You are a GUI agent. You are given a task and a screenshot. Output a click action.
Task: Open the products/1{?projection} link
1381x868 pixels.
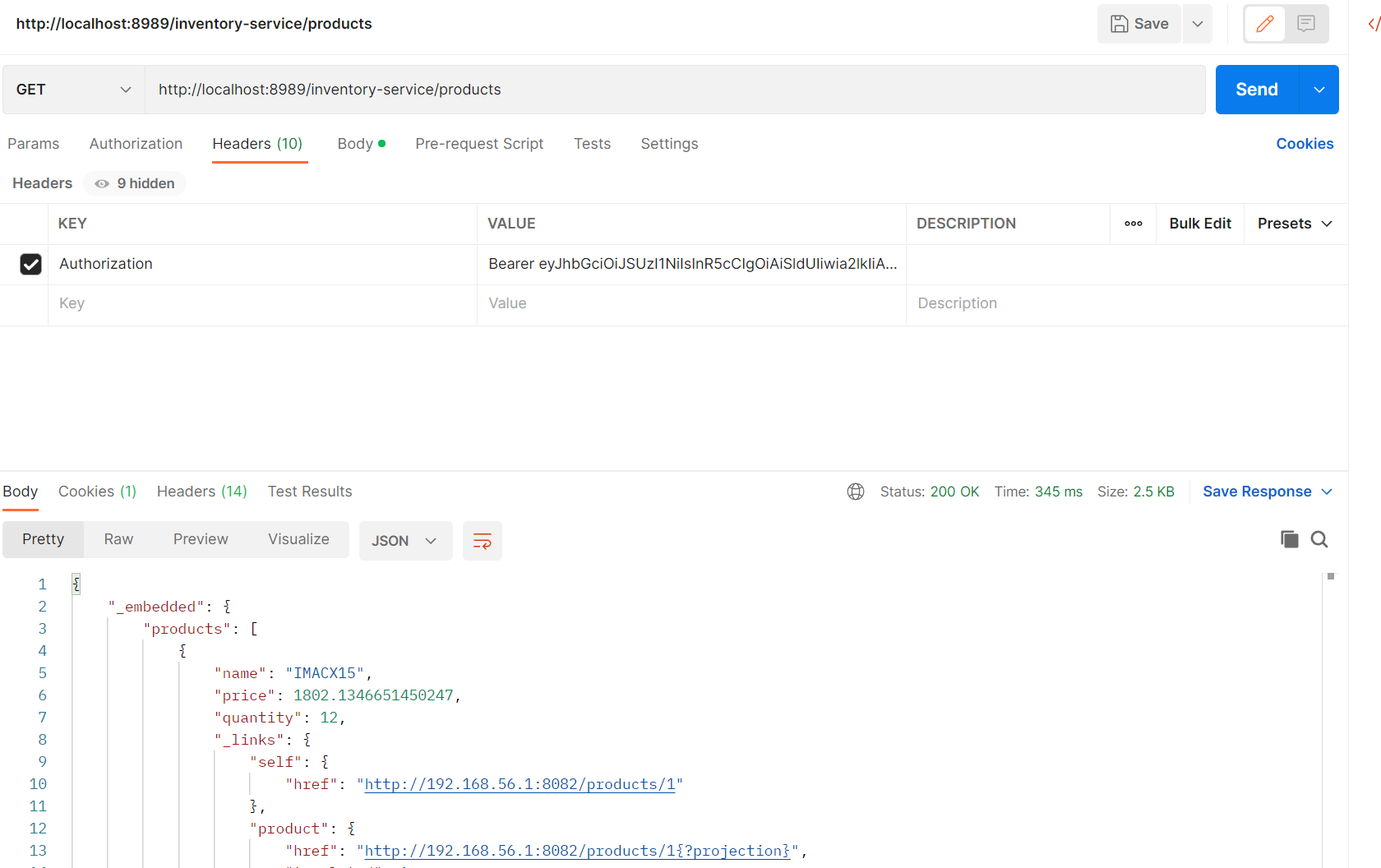point(577,851)
